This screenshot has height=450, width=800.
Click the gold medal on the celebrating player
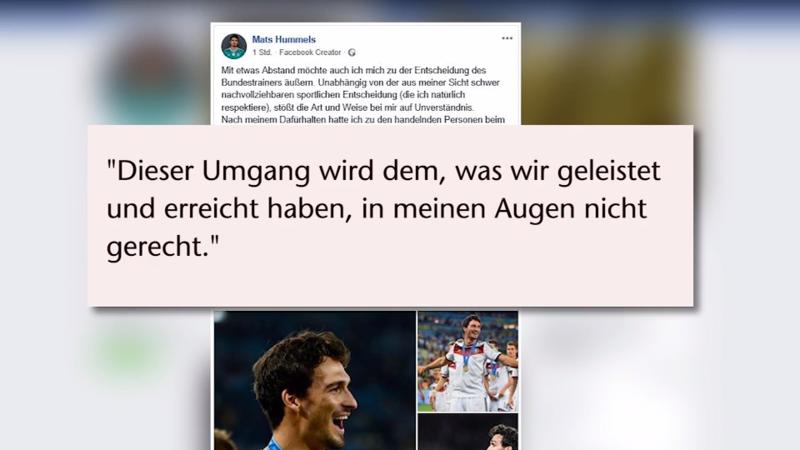(x=465, y=368)
